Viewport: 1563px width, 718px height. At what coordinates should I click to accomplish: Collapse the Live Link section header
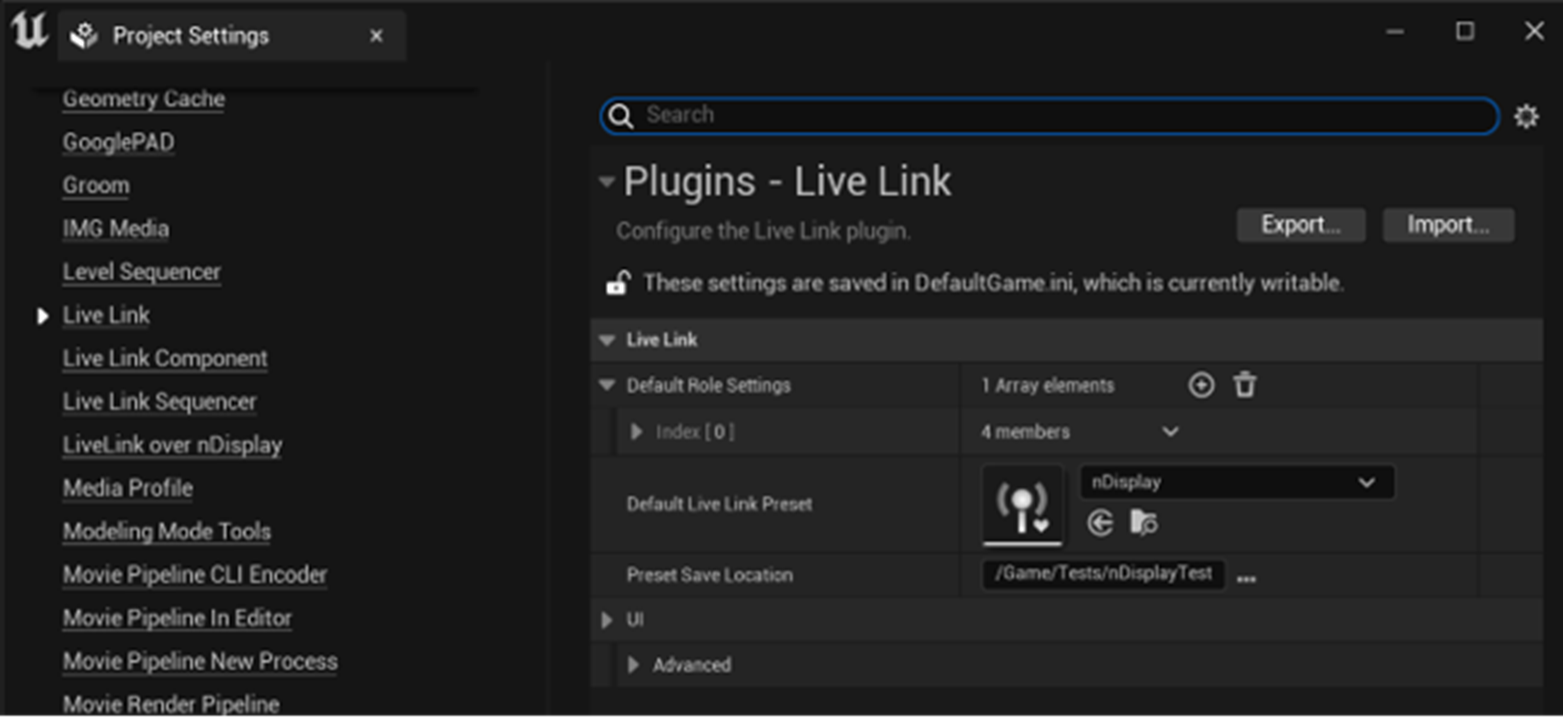pos(606,340)
